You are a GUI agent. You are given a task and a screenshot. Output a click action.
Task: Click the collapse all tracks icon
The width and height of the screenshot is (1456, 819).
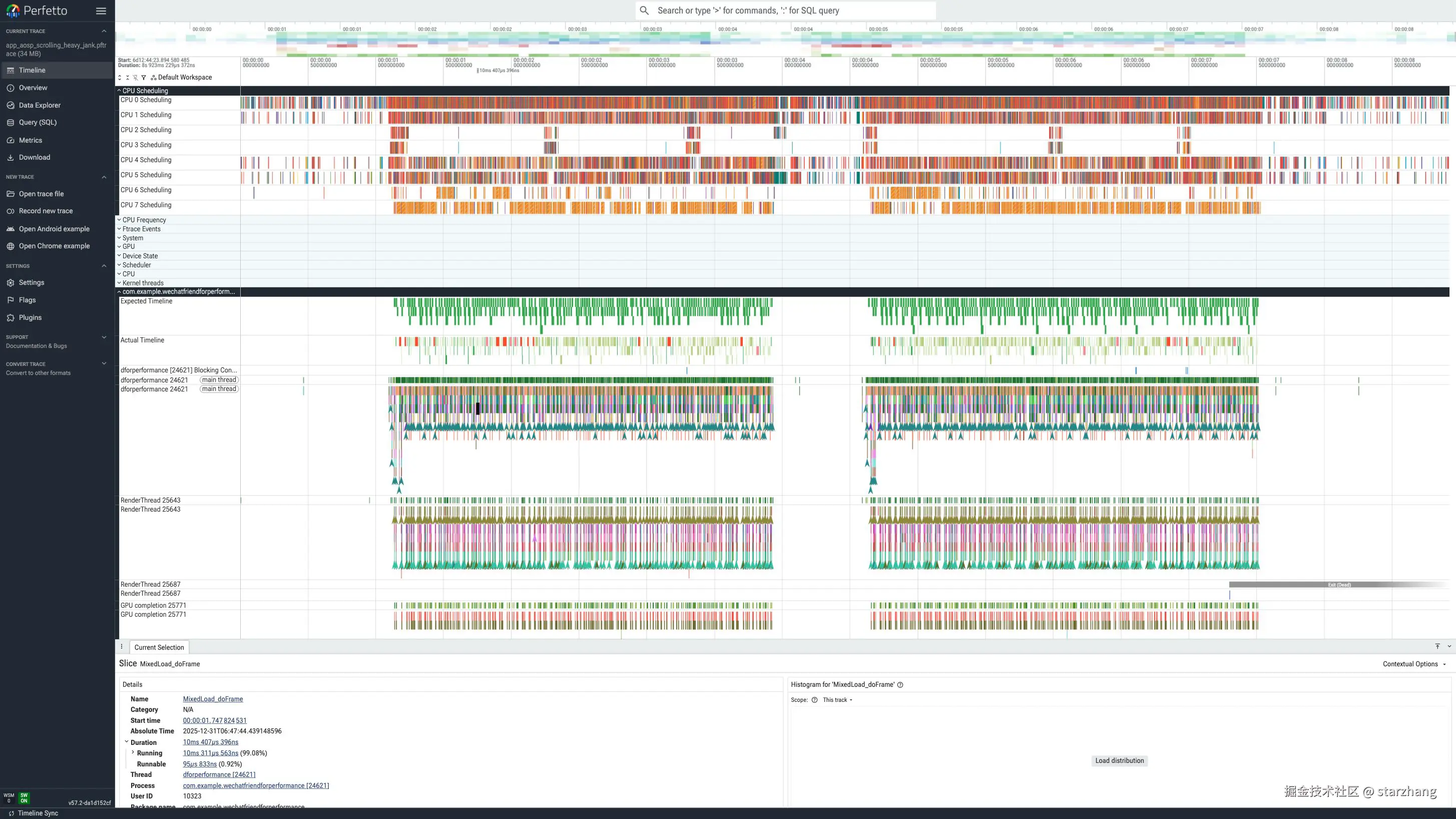pyautogui.click(x=127, y=78)
